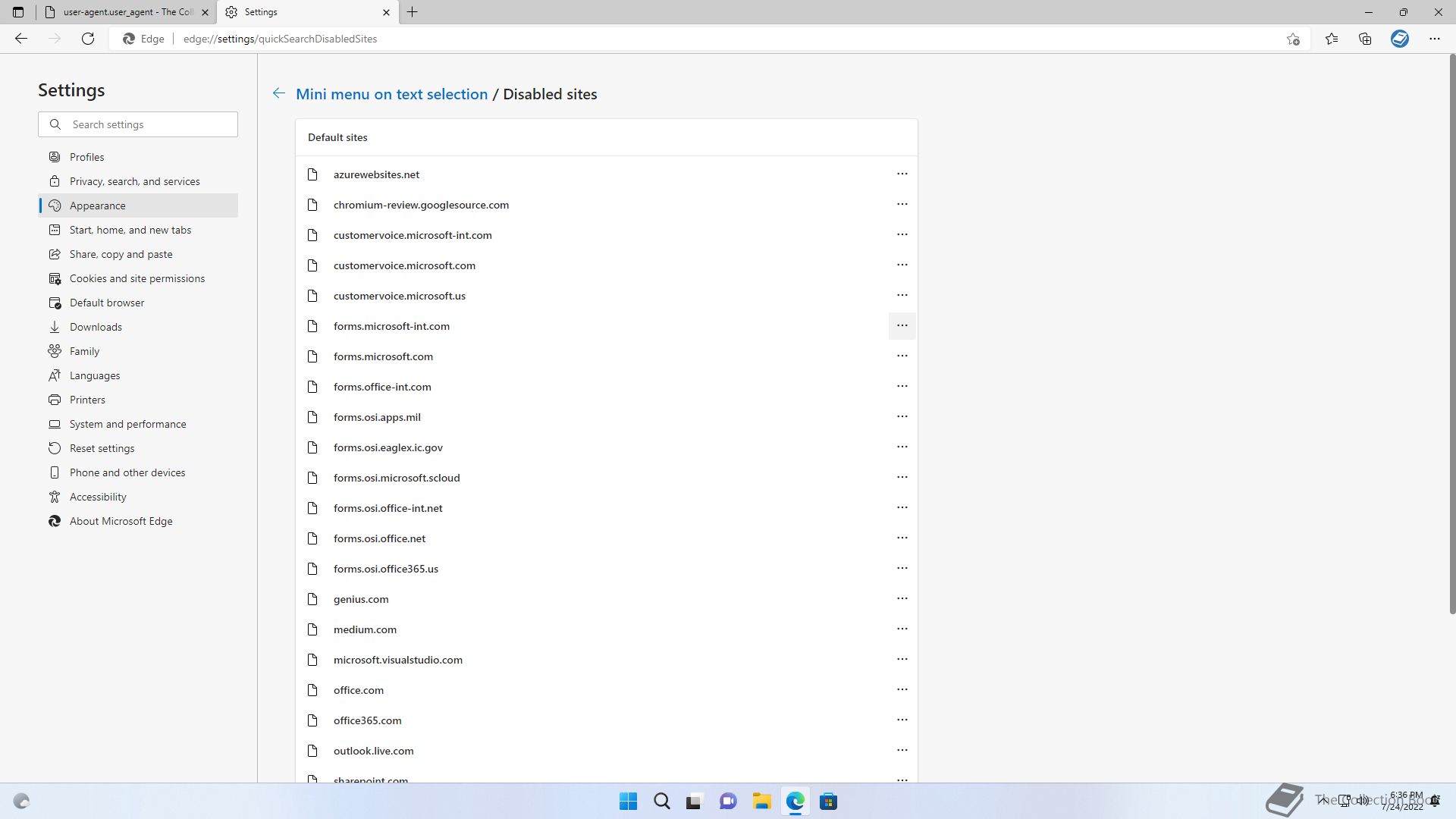Viewport: 1456px width, 819px height.
Task: Open the Collections toolbar icon
Action: pos(1365,39)
